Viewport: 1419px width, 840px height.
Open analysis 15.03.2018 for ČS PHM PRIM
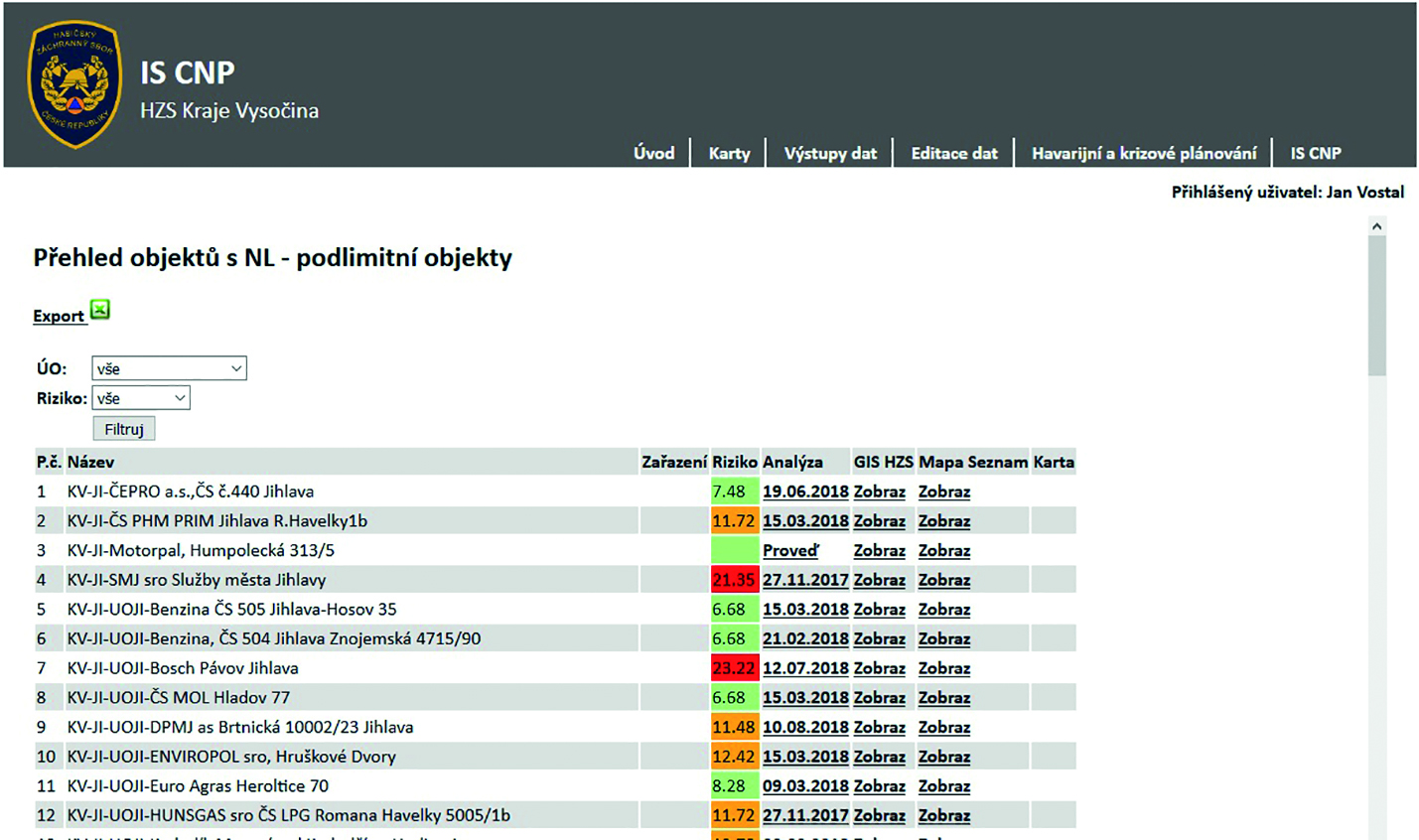pos(805,521)
